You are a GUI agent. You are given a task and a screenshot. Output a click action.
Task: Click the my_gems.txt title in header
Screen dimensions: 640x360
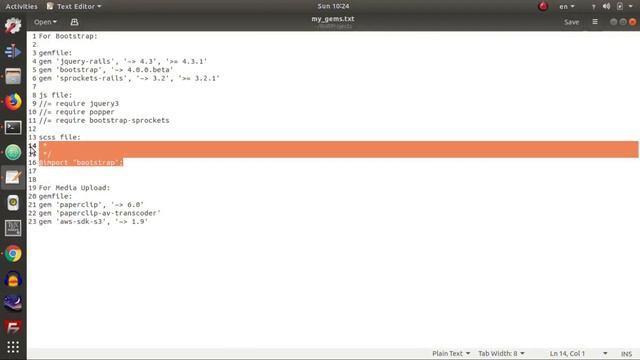pos(333,19)
